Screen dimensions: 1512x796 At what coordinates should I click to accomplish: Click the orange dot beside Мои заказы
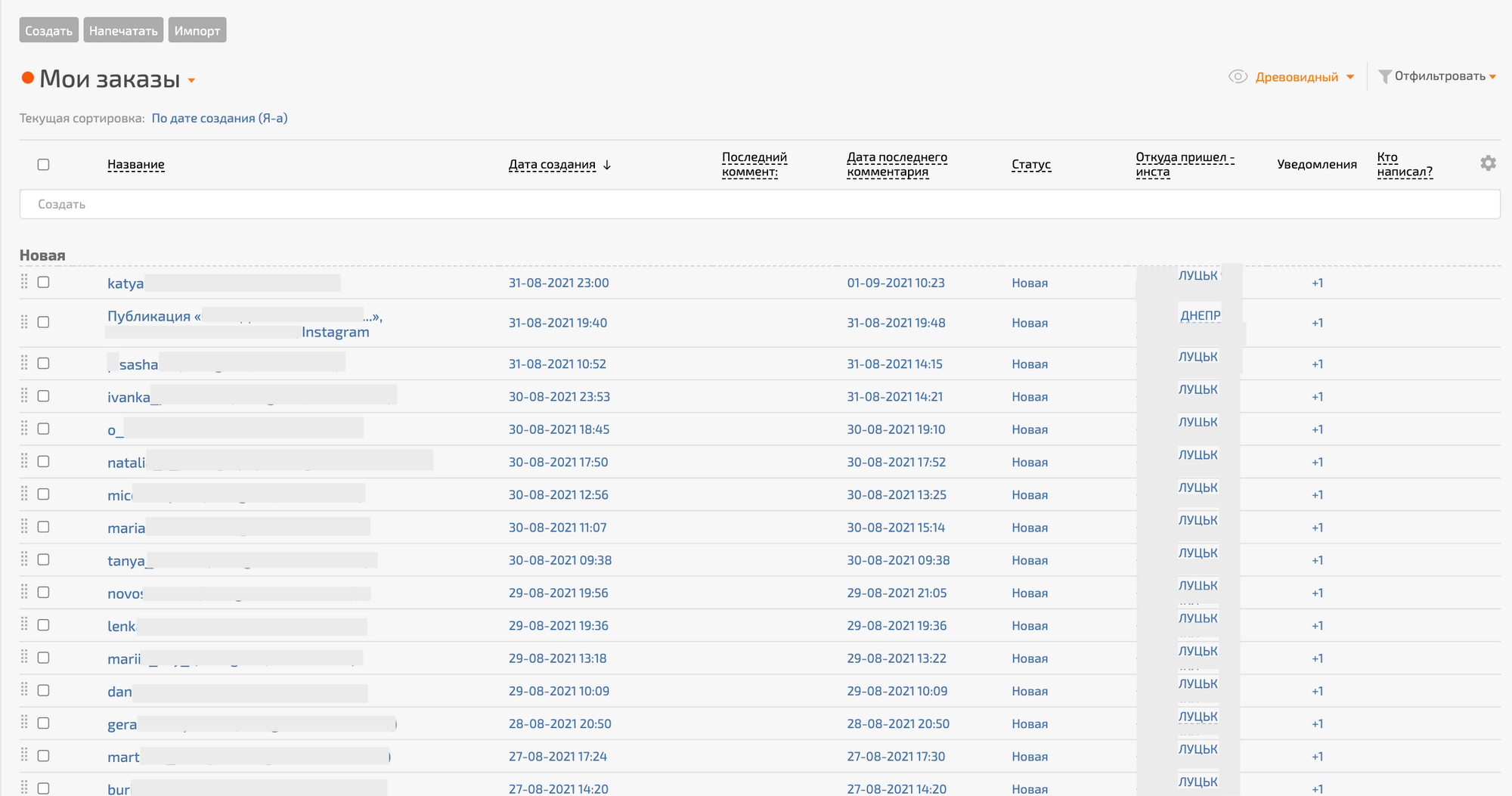(28, 78)
